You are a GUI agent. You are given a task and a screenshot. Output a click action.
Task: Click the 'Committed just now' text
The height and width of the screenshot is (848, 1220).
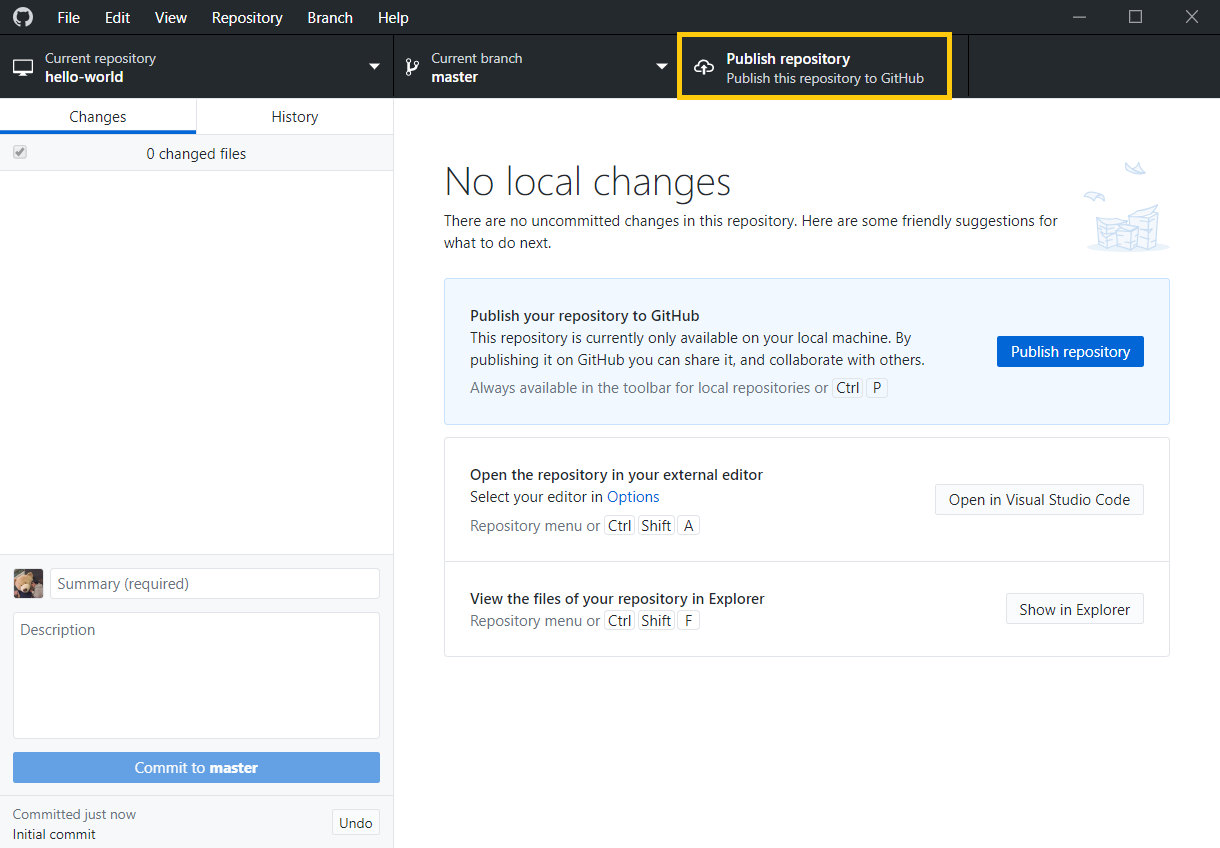click(74, 814)
